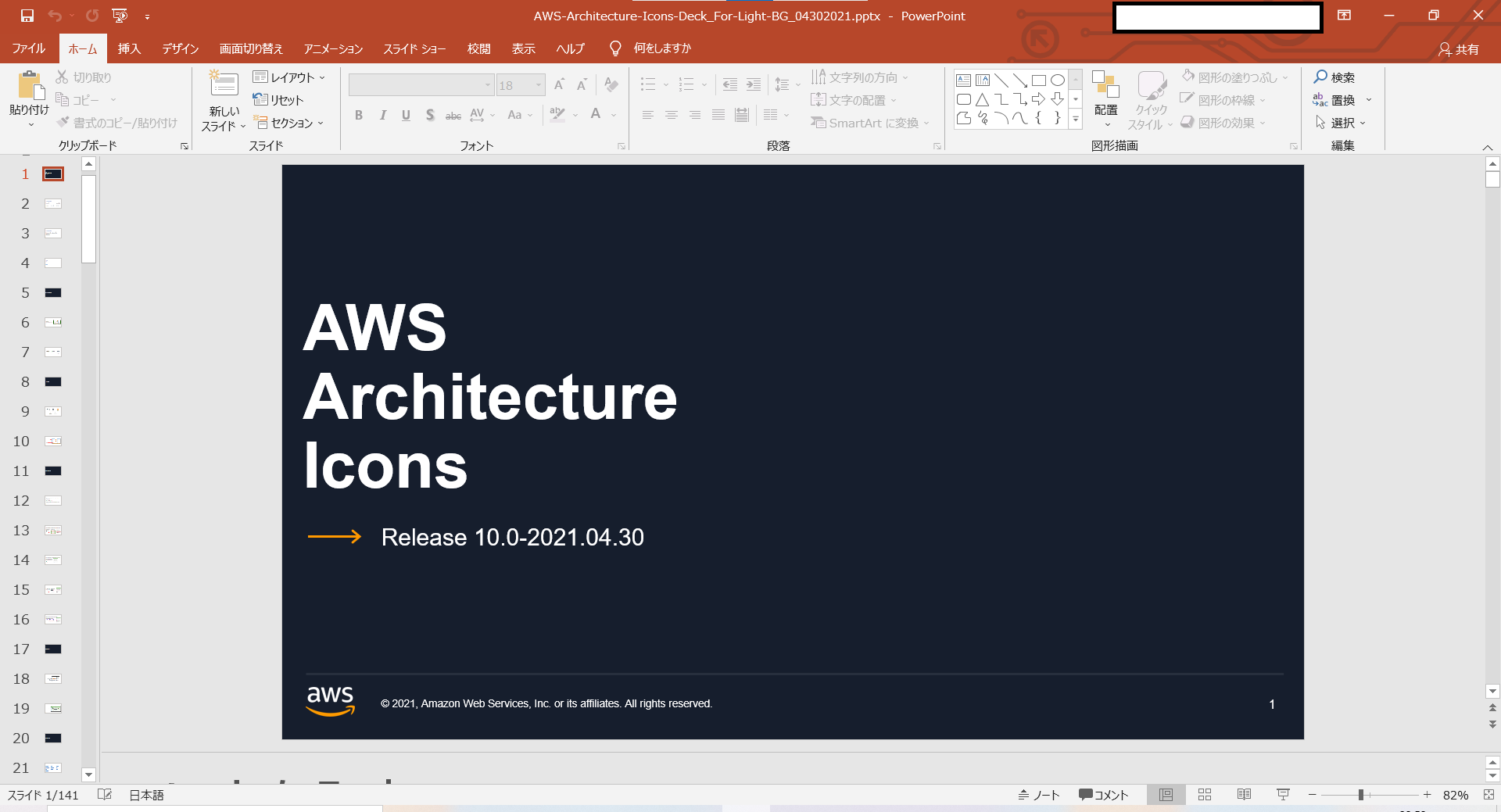Increase indent level icon
The image size is (1501, 812).
pos(754,84)
